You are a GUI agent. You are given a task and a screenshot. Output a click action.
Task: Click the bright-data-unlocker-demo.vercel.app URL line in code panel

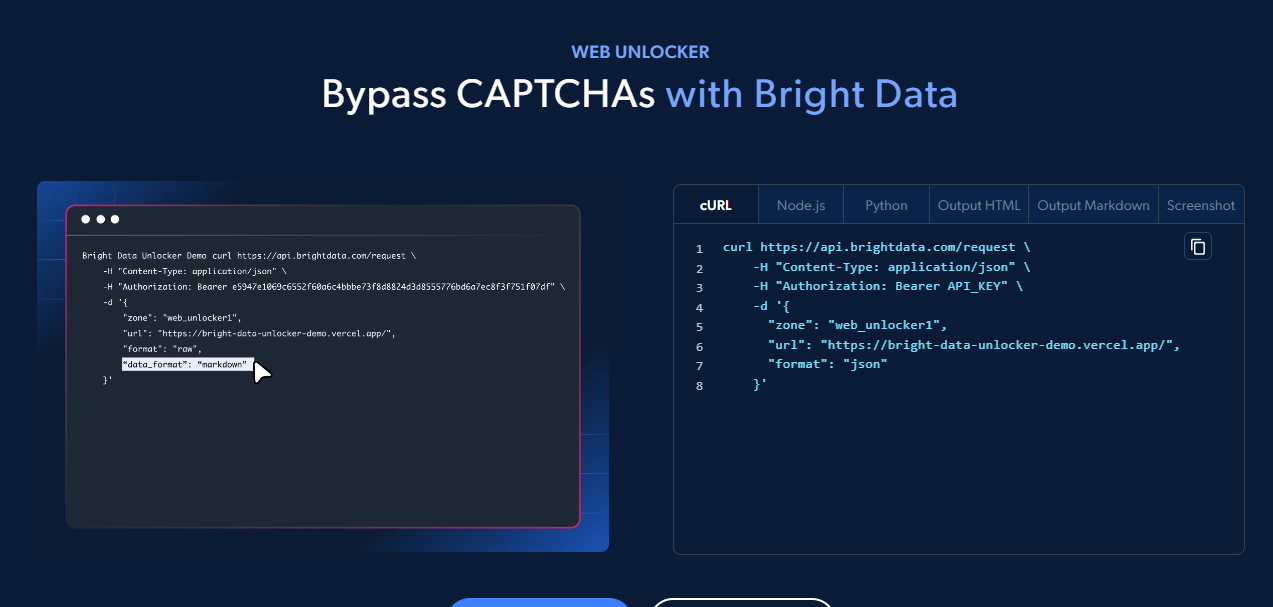[975, 345]
